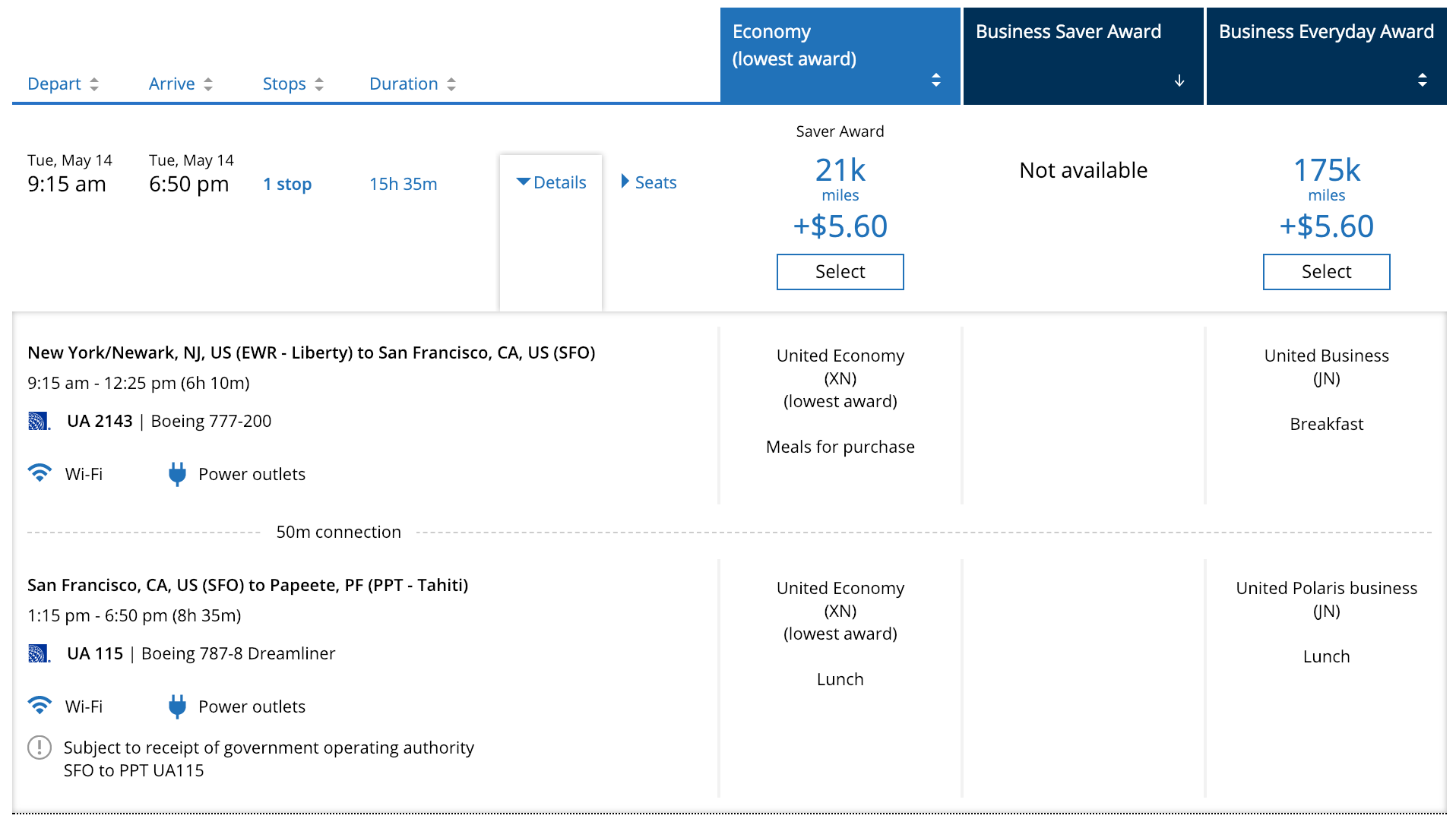Viewport: 1456px width, 825px height.
Task: Click the Economy column sort arrows
Action: (935, 80)
